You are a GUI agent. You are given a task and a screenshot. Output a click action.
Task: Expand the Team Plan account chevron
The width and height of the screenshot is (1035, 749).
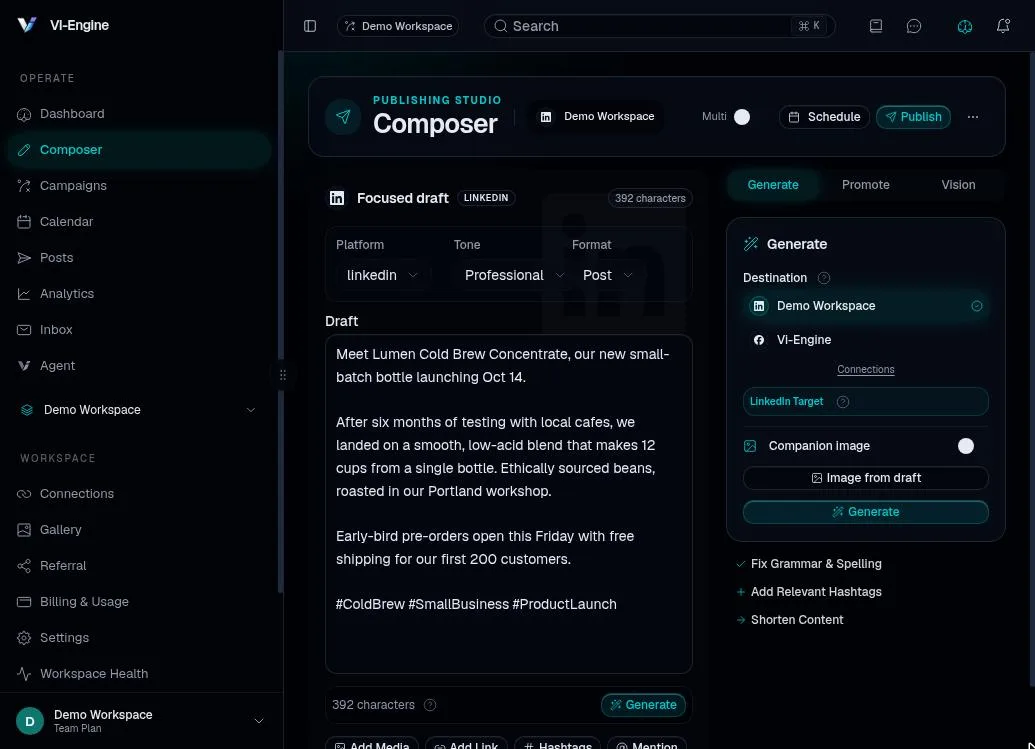(259, 721)
